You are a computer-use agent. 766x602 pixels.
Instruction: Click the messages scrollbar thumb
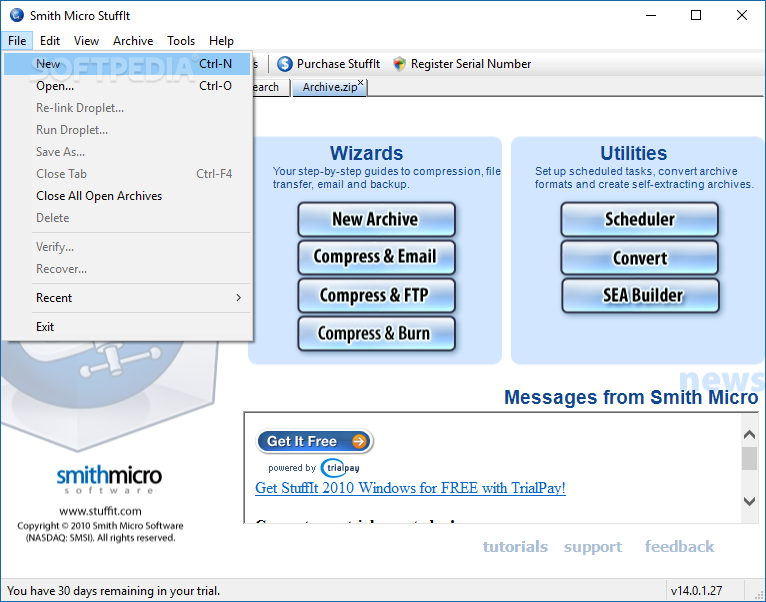(x=749, y=459)
